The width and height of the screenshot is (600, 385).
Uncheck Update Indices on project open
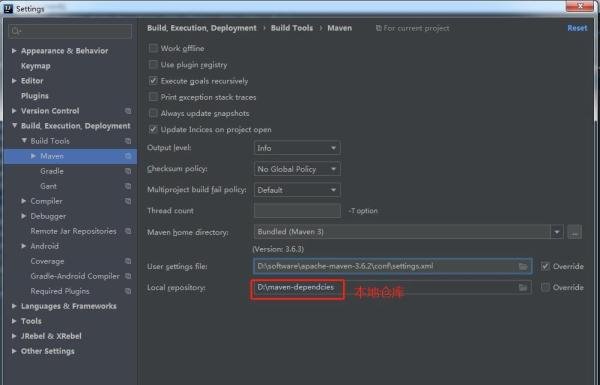pos(153,129)
